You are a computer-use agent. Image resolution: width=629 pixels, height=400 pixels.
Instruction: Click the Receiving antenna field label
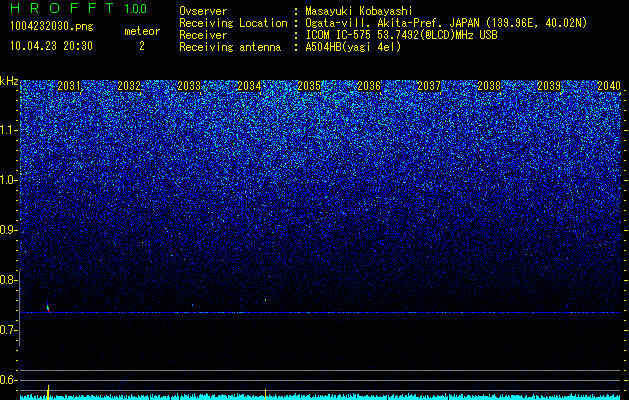(x=230, y=47)
